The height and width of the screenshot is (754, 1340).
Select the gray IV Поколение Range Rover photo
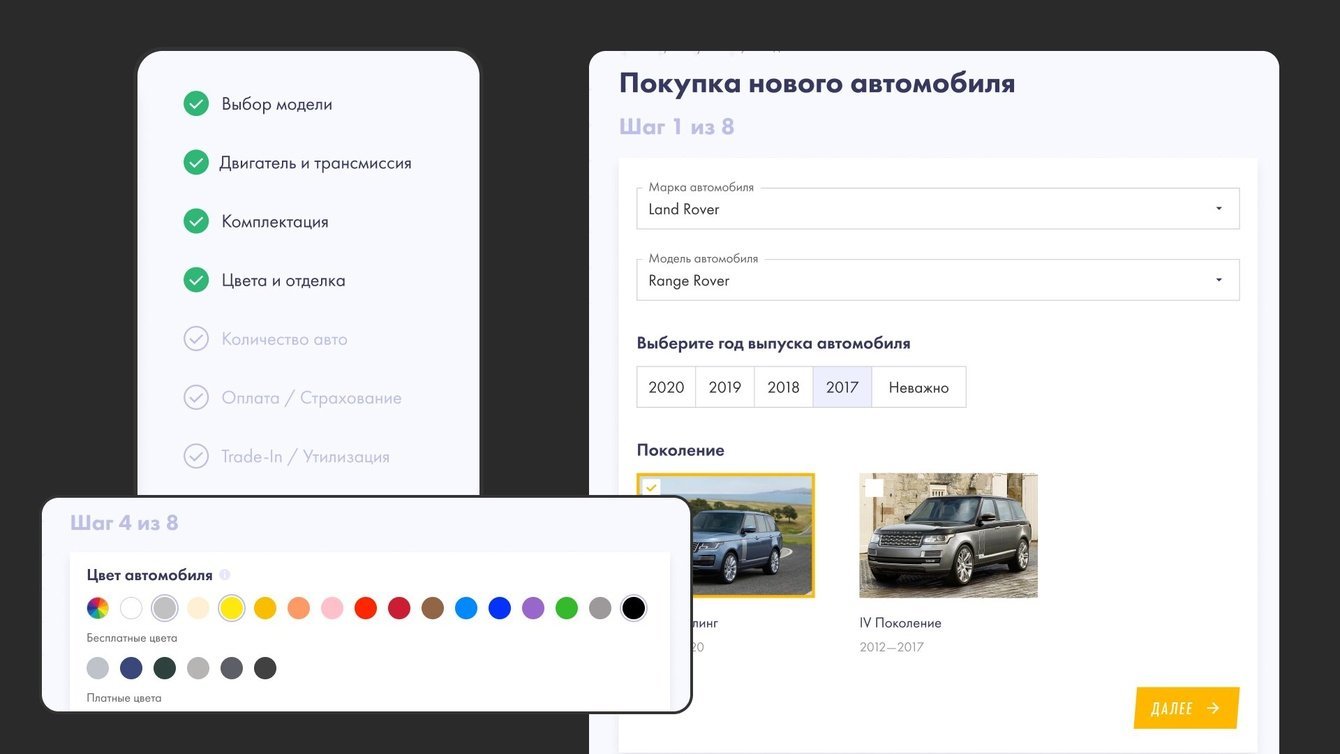(948, 536)
